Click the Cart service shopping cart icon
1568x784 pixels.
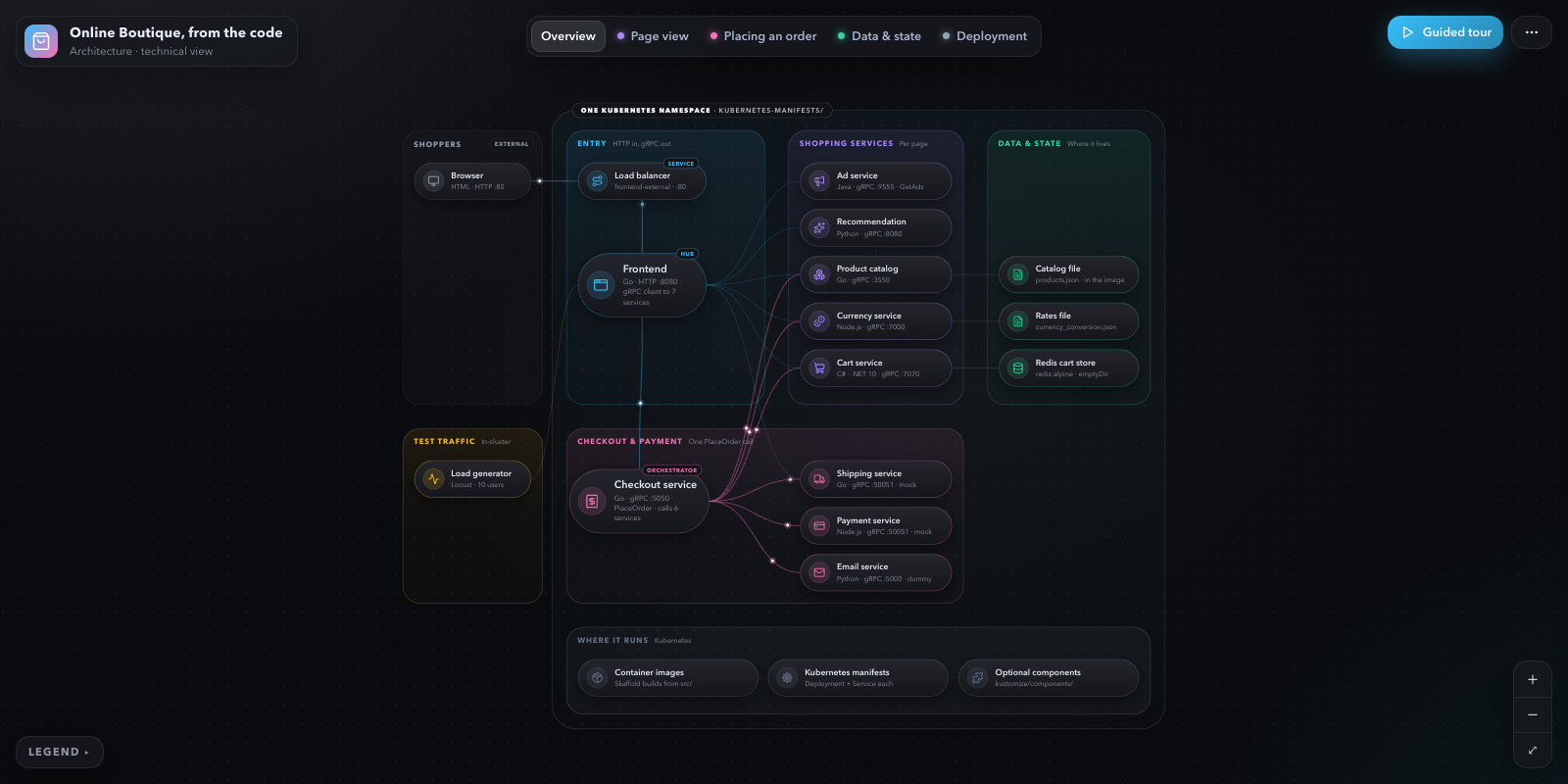click(819, 368)
